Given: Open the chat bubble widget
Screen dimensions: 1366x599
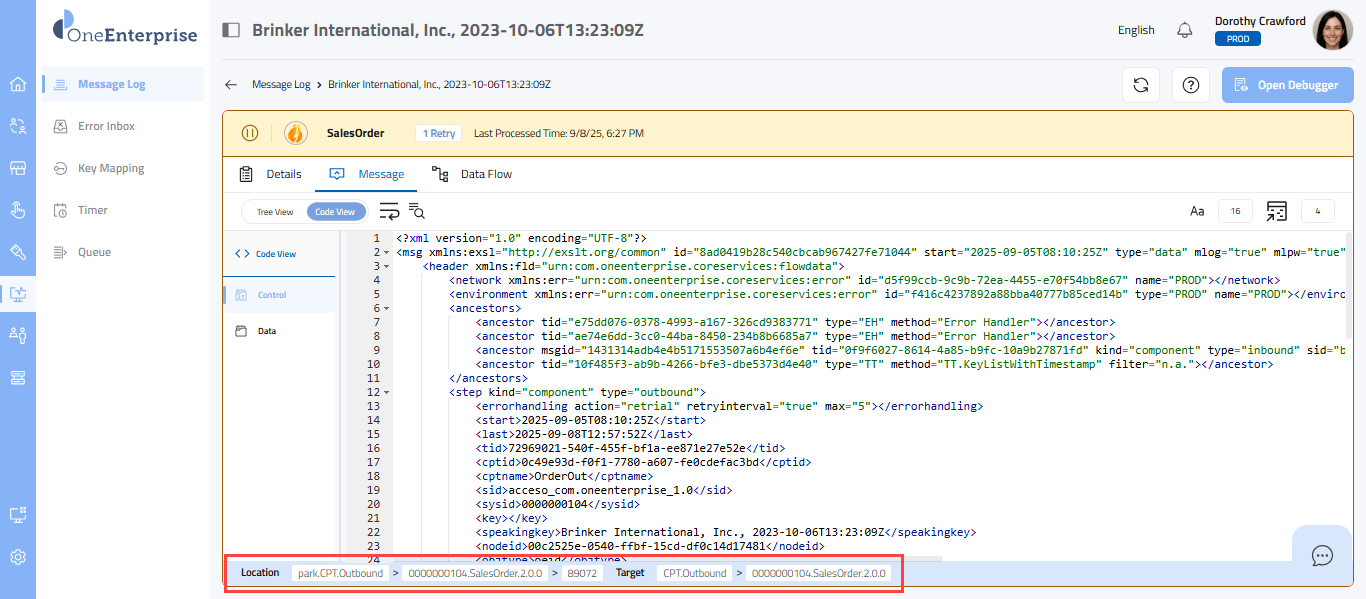Looking at the screenshot, I should pos(1322,555).
